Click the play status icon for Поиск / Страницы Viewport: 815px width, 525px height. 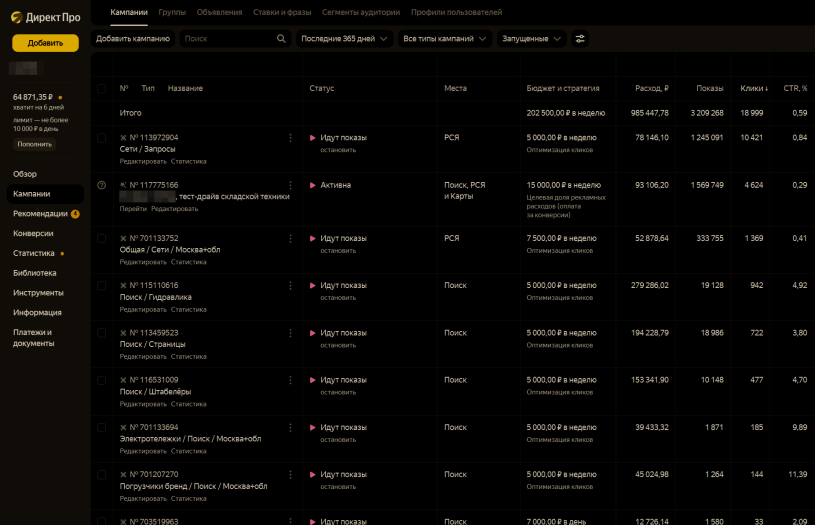[x=313, y=333]
